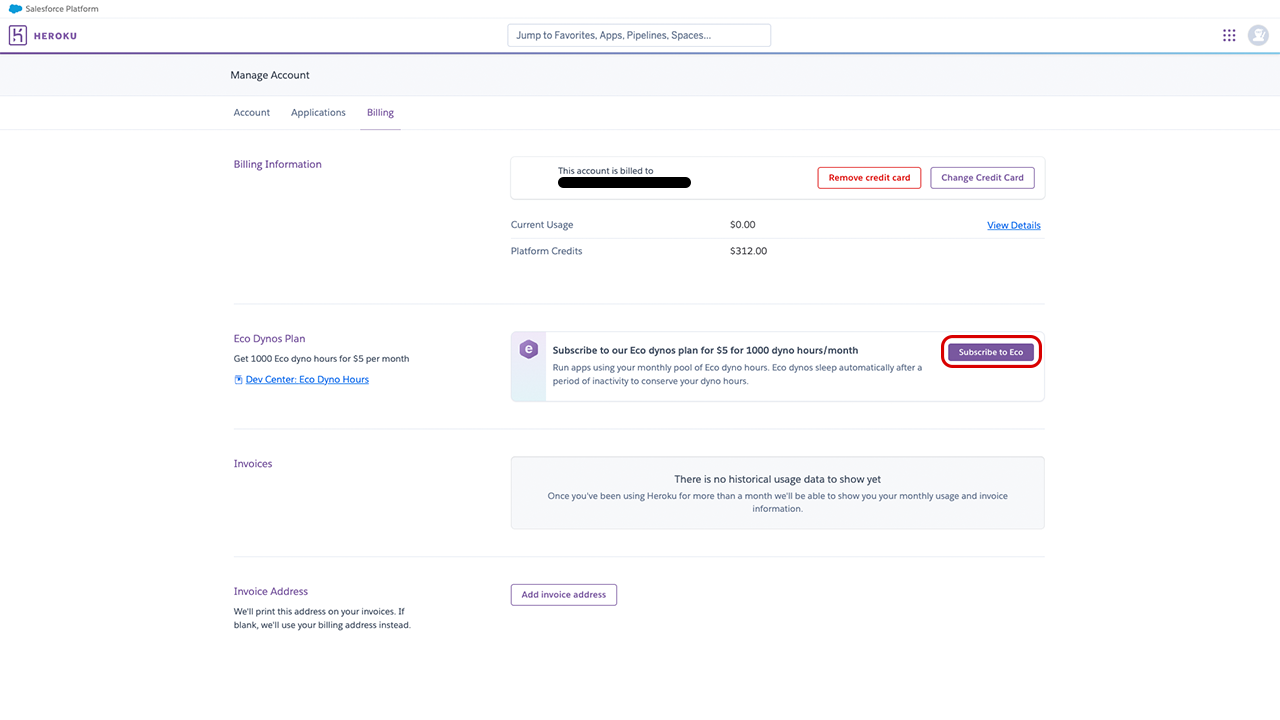The width and height of the screenshot is (1280, 720).
Task: Click the Salesforce Platform label
Action: click(62, 9)
